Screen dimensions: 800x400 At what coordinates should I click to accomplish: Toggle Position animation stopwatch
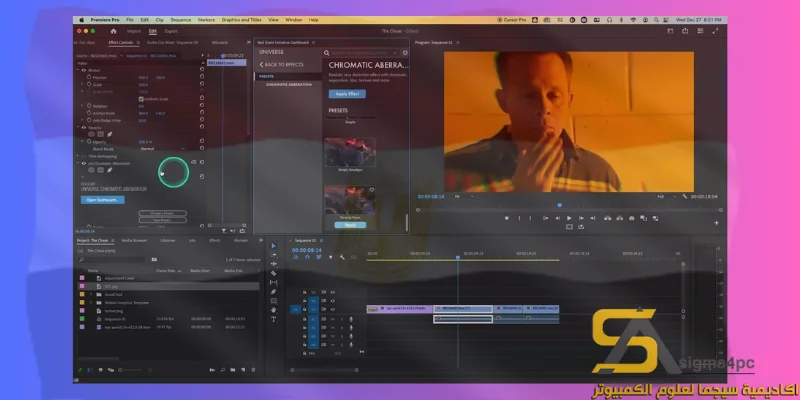pos(89,77)
